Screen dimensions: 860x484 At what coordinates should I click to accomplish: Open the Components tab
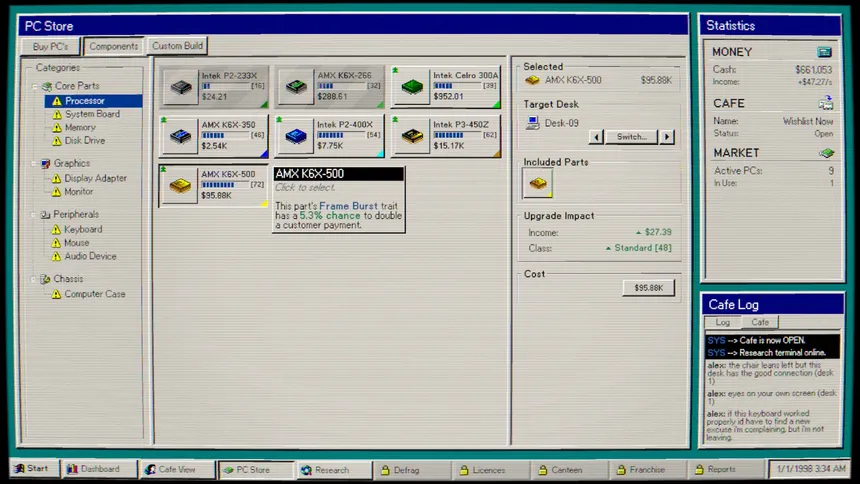point(114,47)
